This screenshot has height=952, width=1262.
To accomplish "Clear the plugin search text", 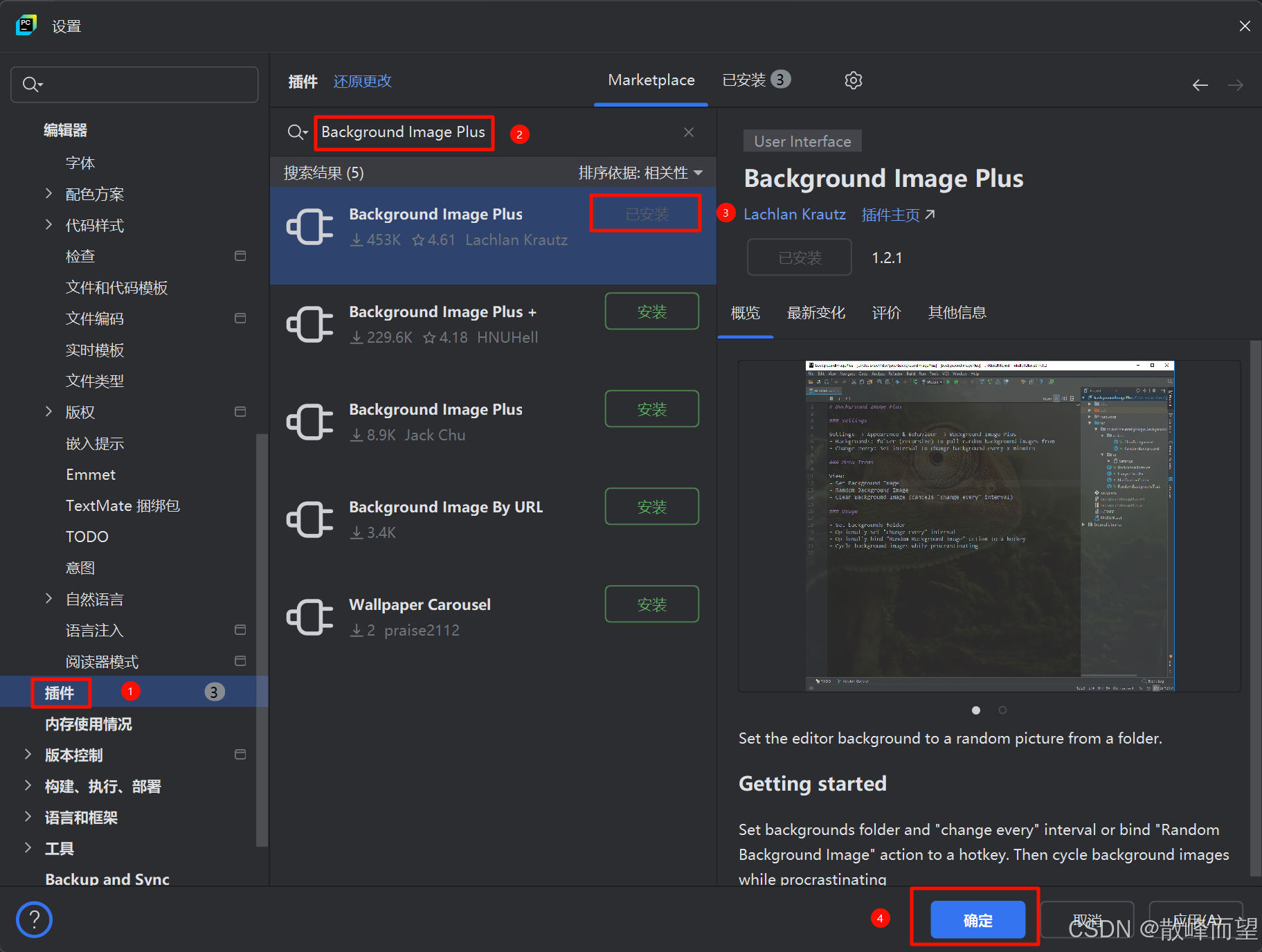I will [689, 132].
